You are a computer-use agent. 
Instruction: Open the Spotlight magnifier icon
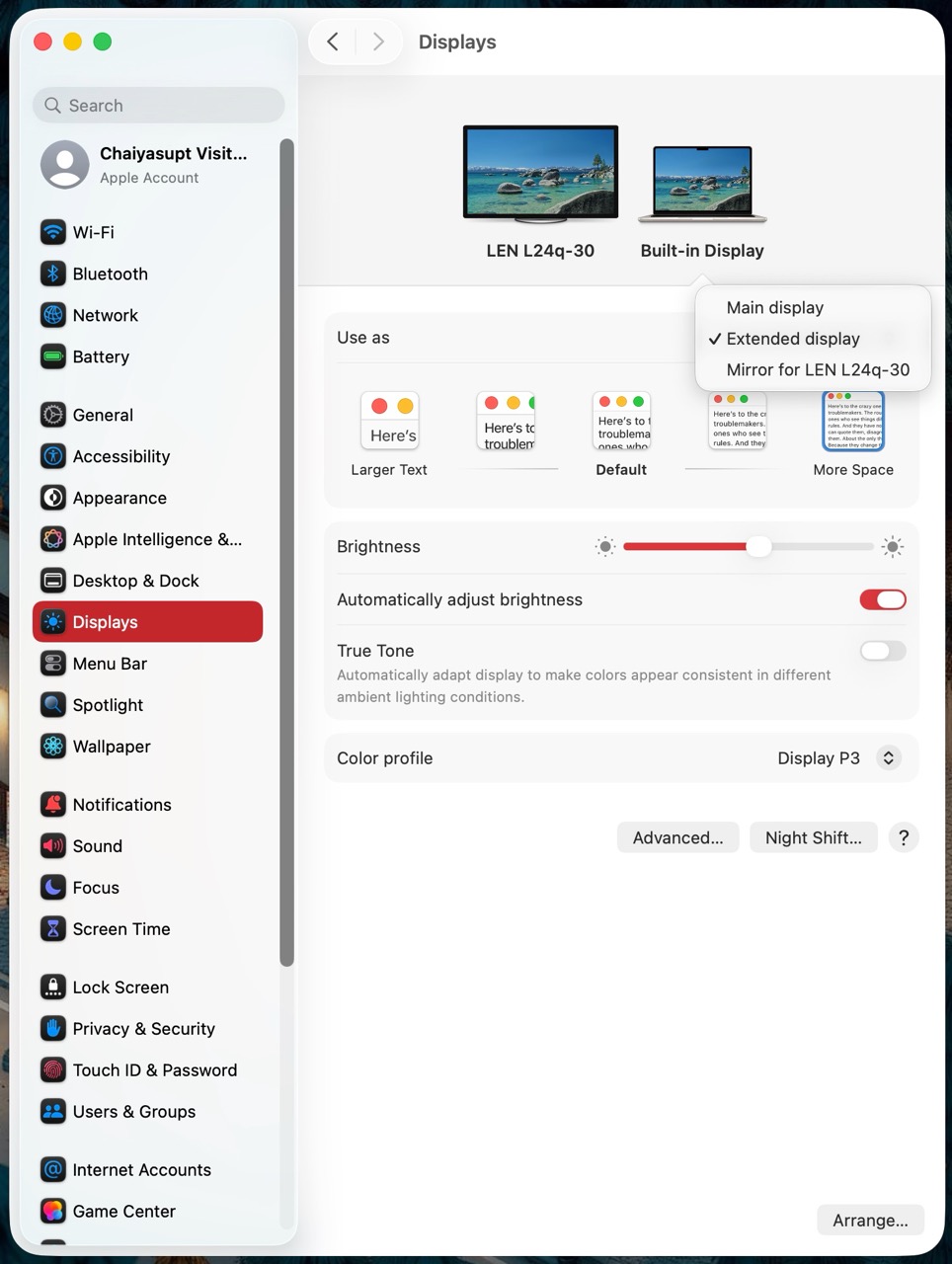(x=53, y=705)
